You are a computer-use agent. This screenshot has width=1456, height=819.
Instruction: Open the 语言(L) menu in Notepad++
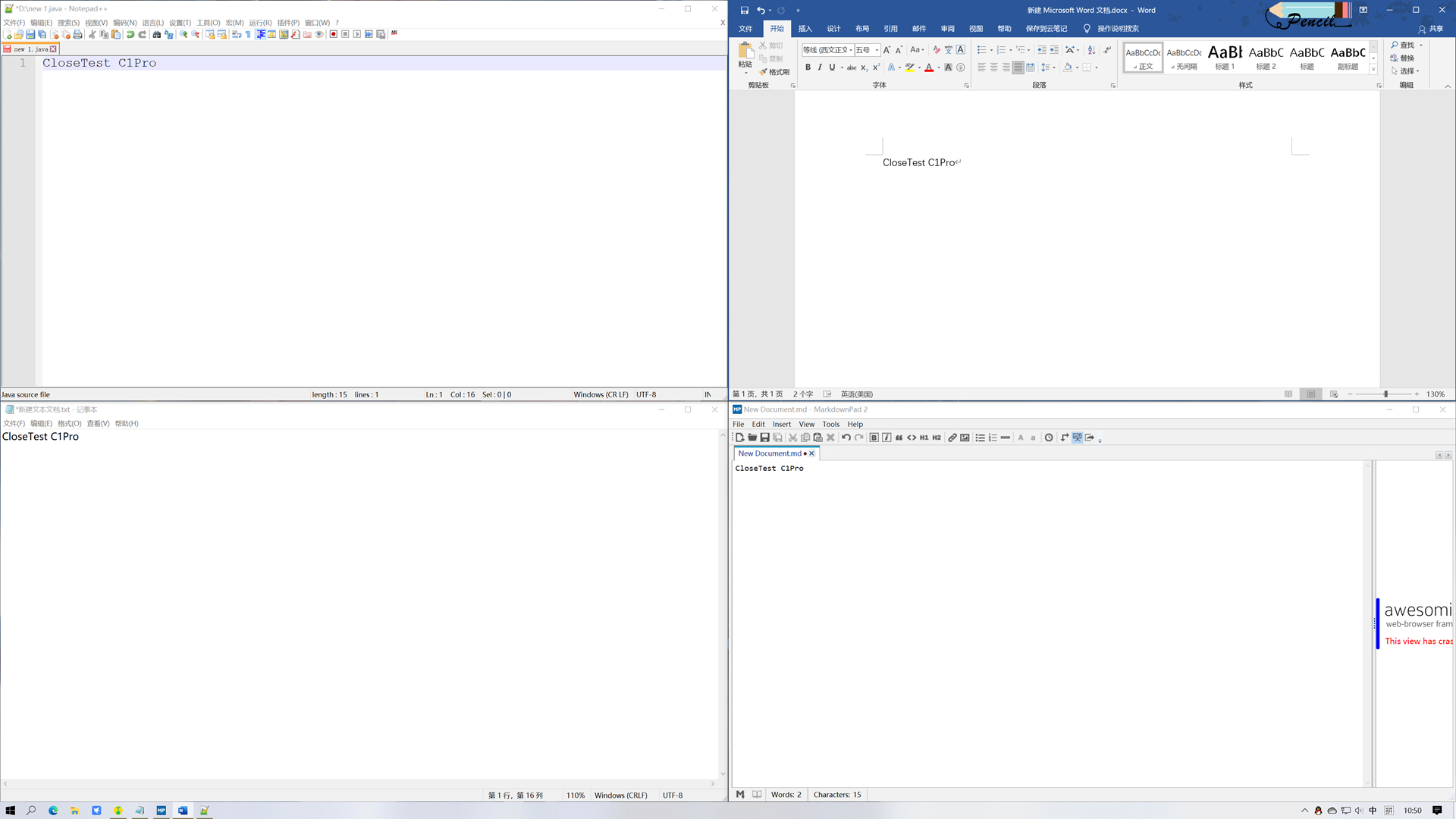pyautogui.click(x=152, y=23)
